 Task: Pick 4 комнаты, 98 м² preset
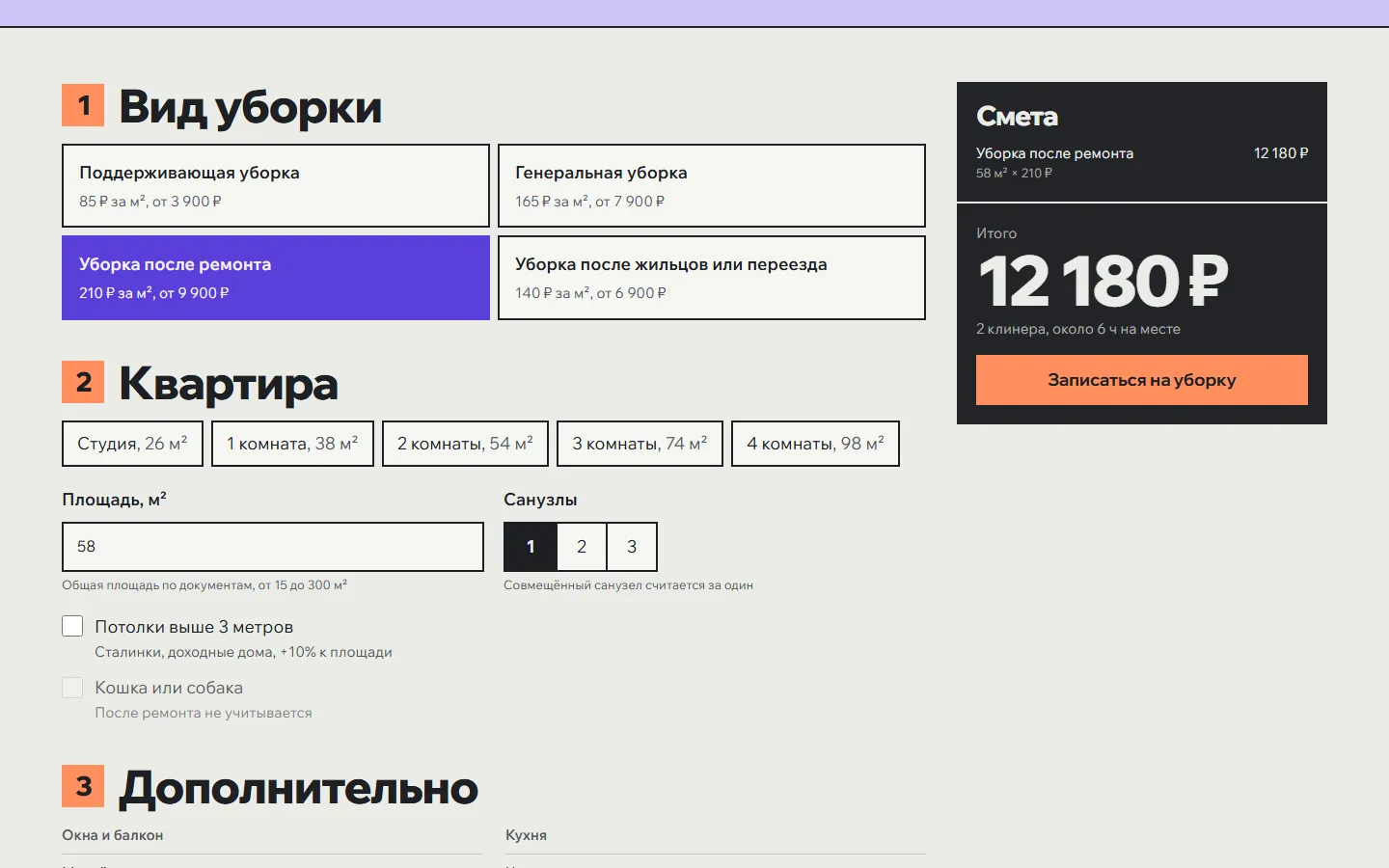(x=815, y=444)
